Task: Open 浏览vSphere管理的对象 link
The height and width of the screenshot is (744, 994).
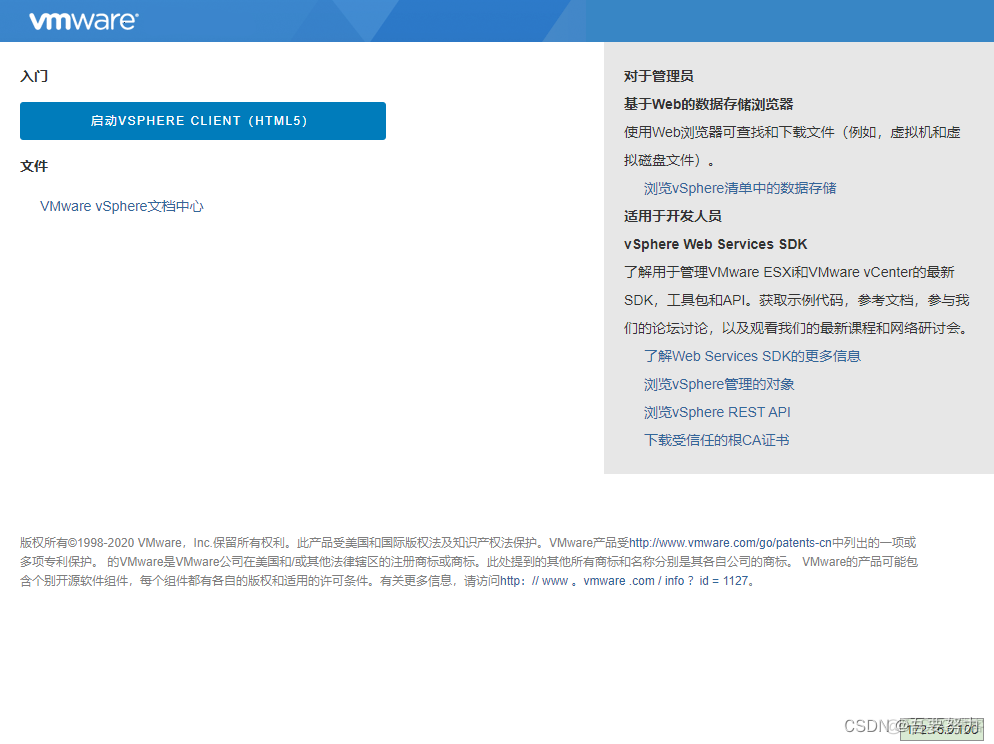Action: pyautogui.click(x=719, y=384)
